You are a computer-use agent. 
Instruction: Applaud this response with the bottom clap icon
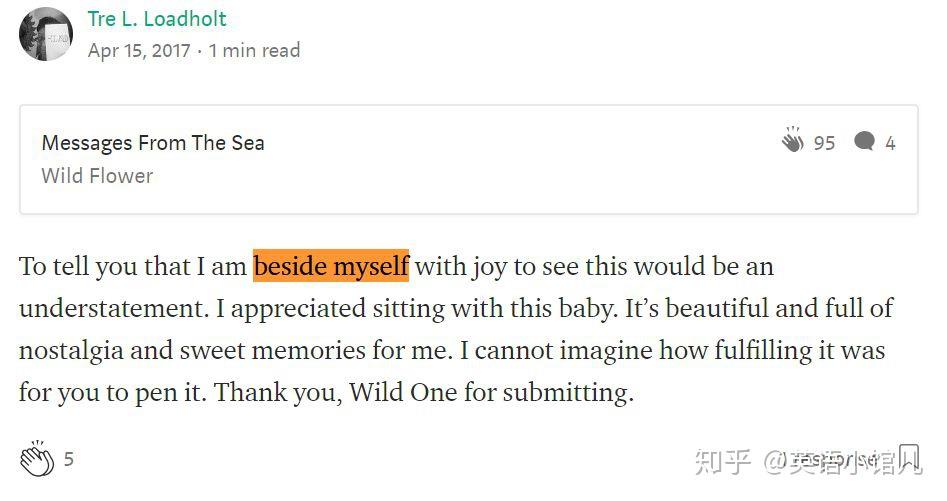click(37, 458)
